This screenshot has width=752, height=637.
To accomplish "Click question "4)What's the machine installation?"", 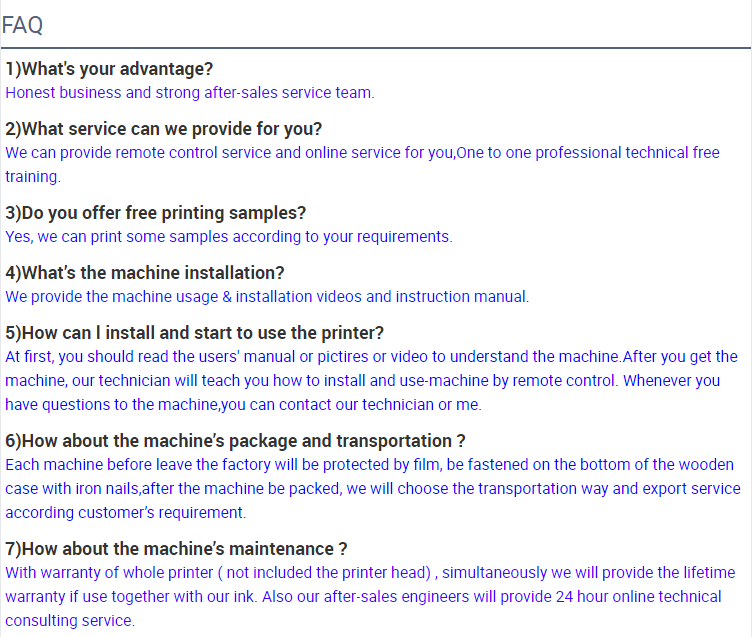I will click(145, 273).
